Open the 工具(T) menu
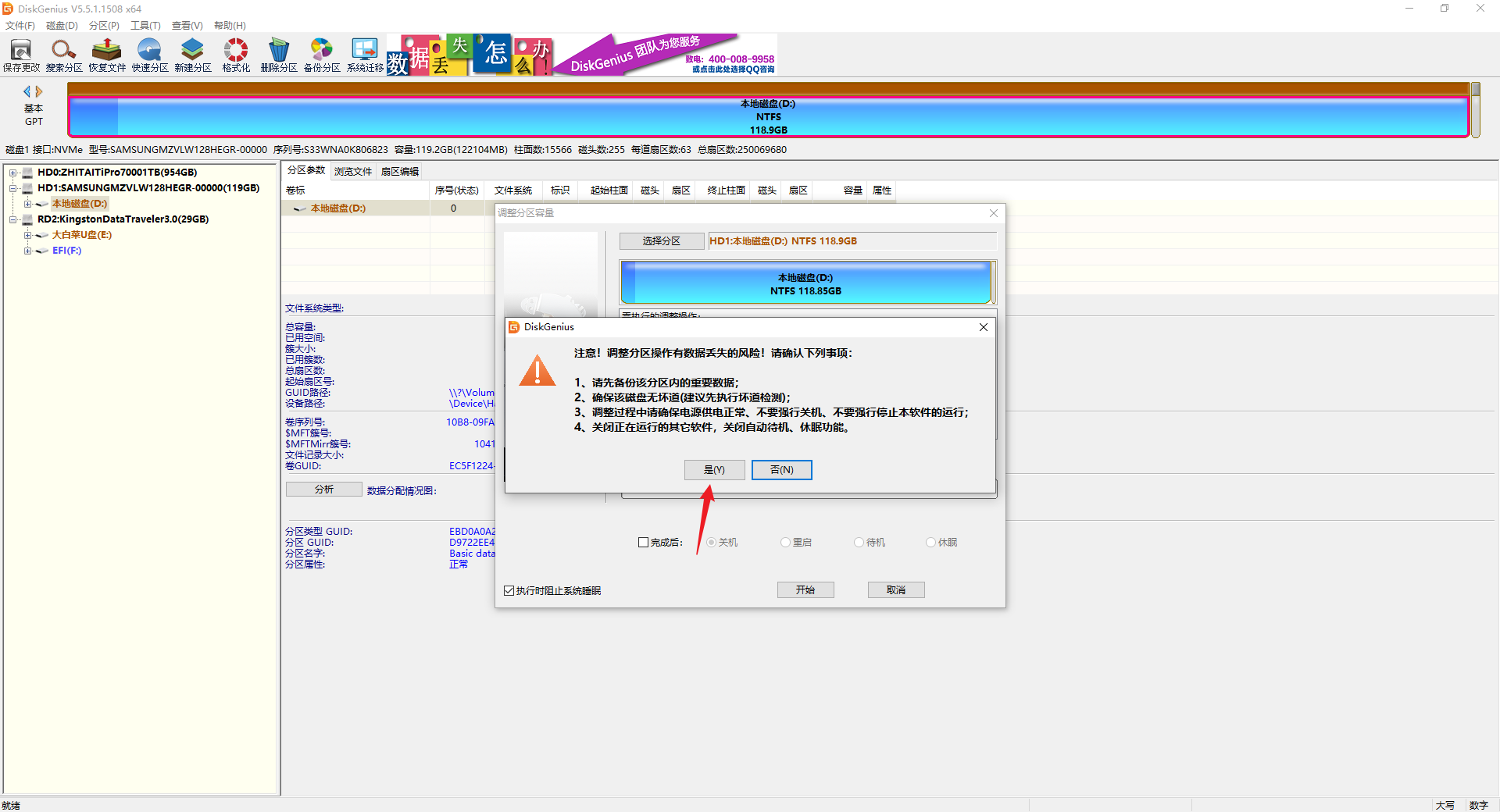Screen dimensions: 1500x812 tap(145, 26)
